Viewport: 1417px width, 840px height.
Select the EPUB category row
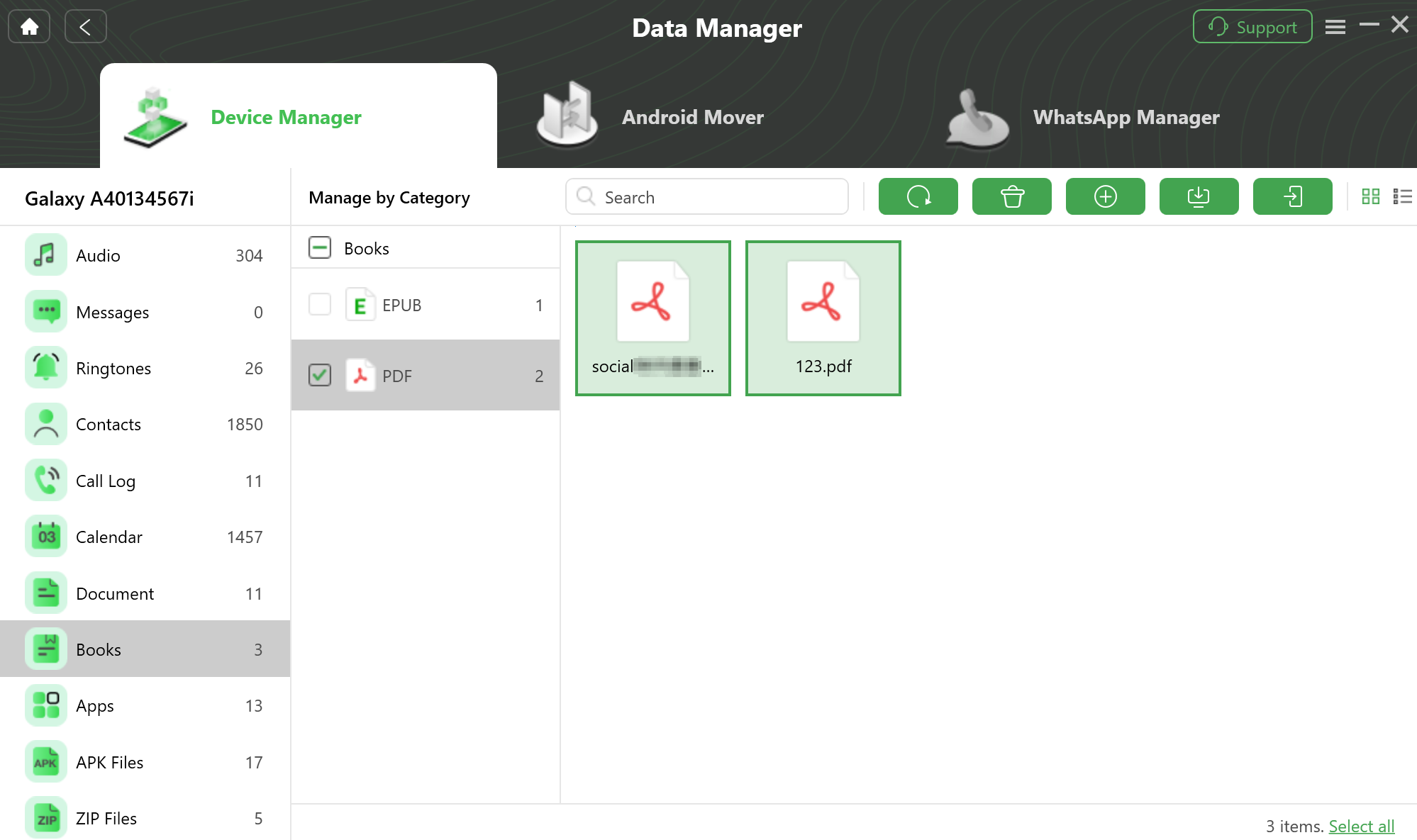(426, 305)
